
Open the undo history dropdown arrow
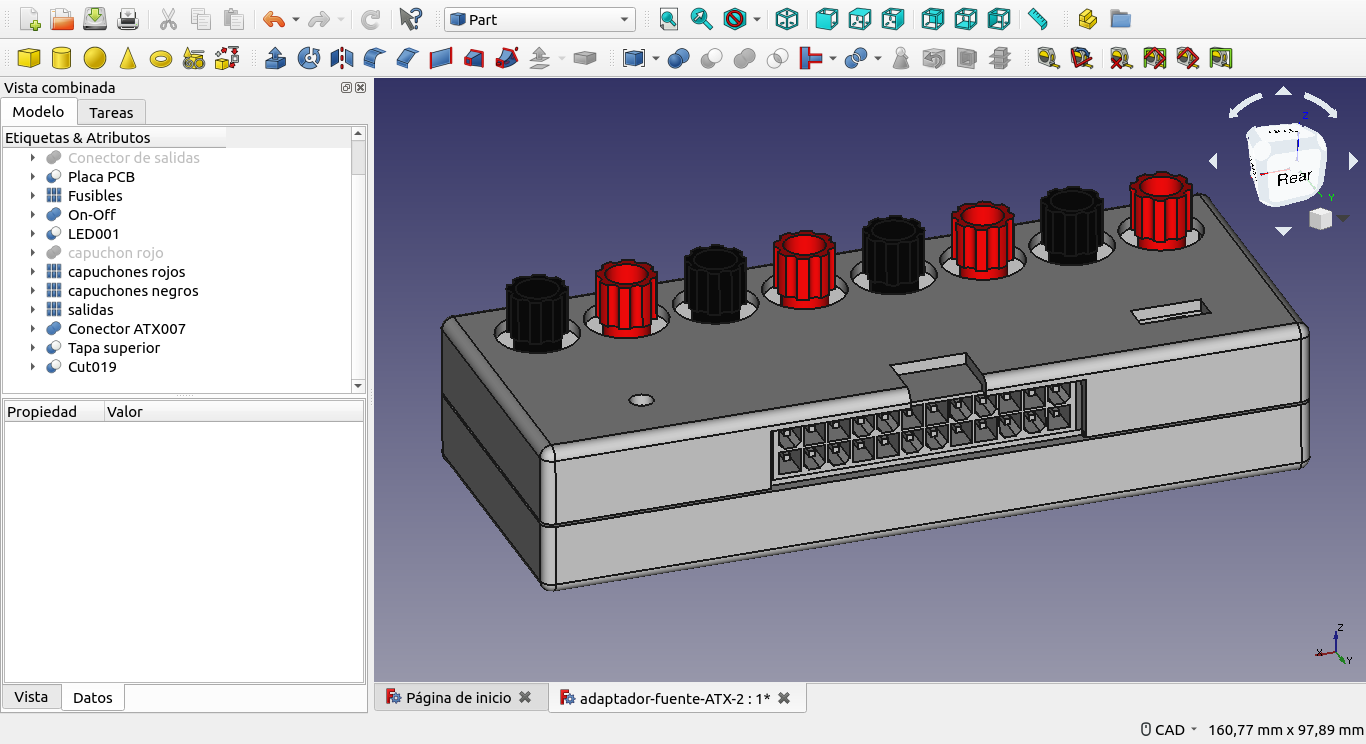(x=296, y=20)
